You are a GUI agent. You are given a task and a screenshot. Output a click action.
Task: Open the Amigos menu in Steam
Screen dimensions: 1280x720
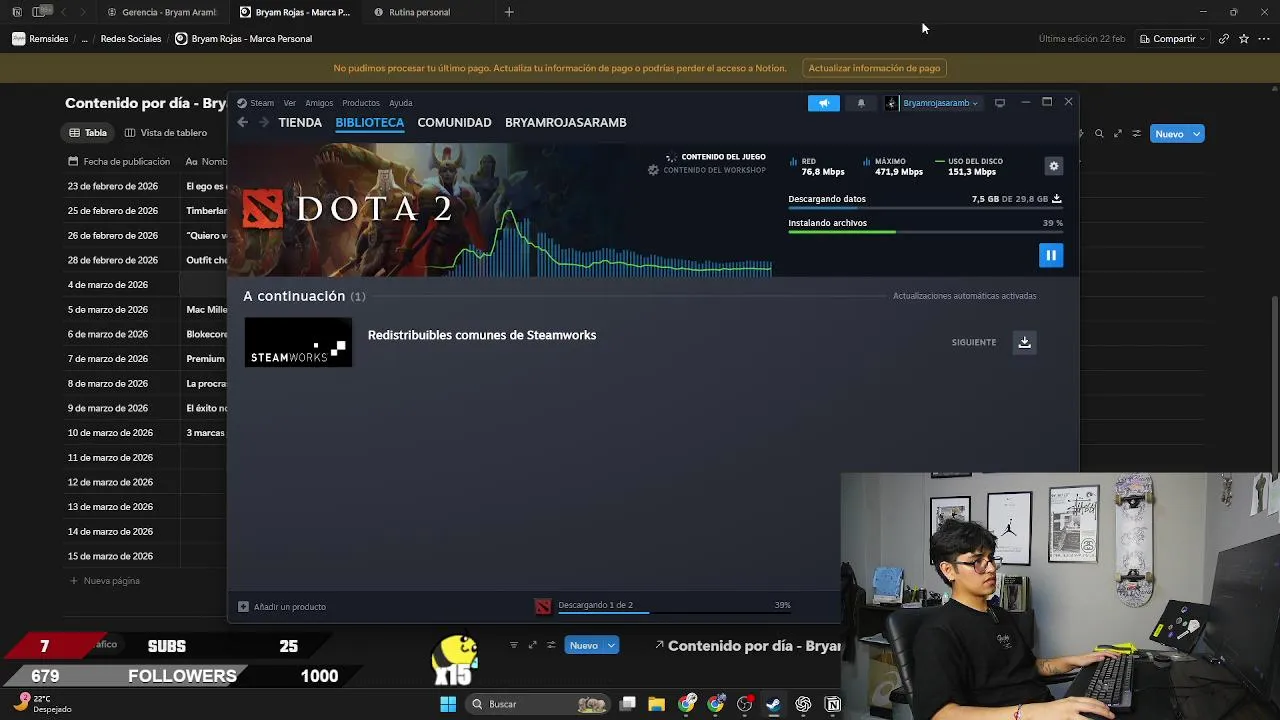click(319, 103)
